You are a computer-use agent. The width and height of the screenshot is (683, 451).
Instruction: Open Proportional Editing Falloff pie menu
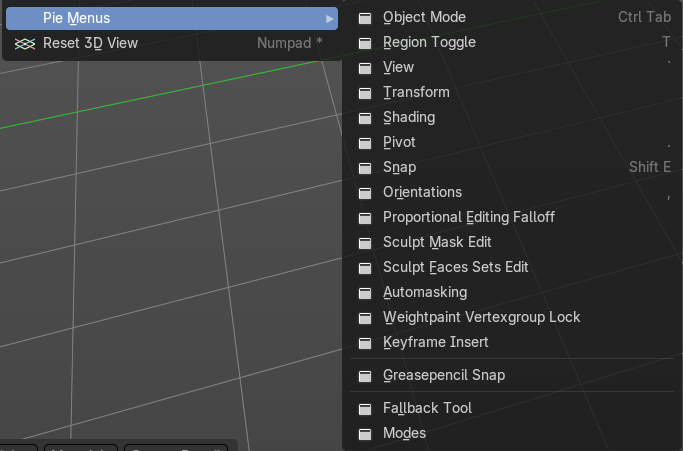512,217
